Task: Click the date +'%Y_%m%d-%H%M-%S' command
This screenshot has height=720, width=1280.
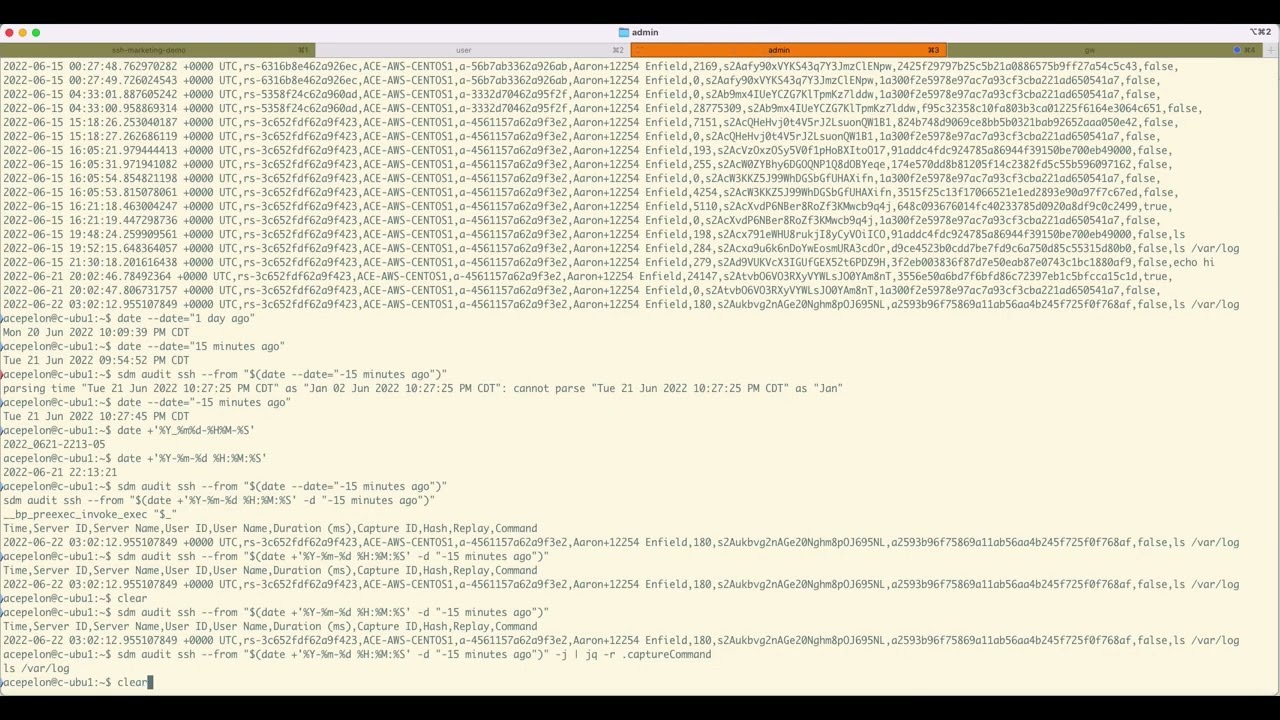Action: point(186,430)
